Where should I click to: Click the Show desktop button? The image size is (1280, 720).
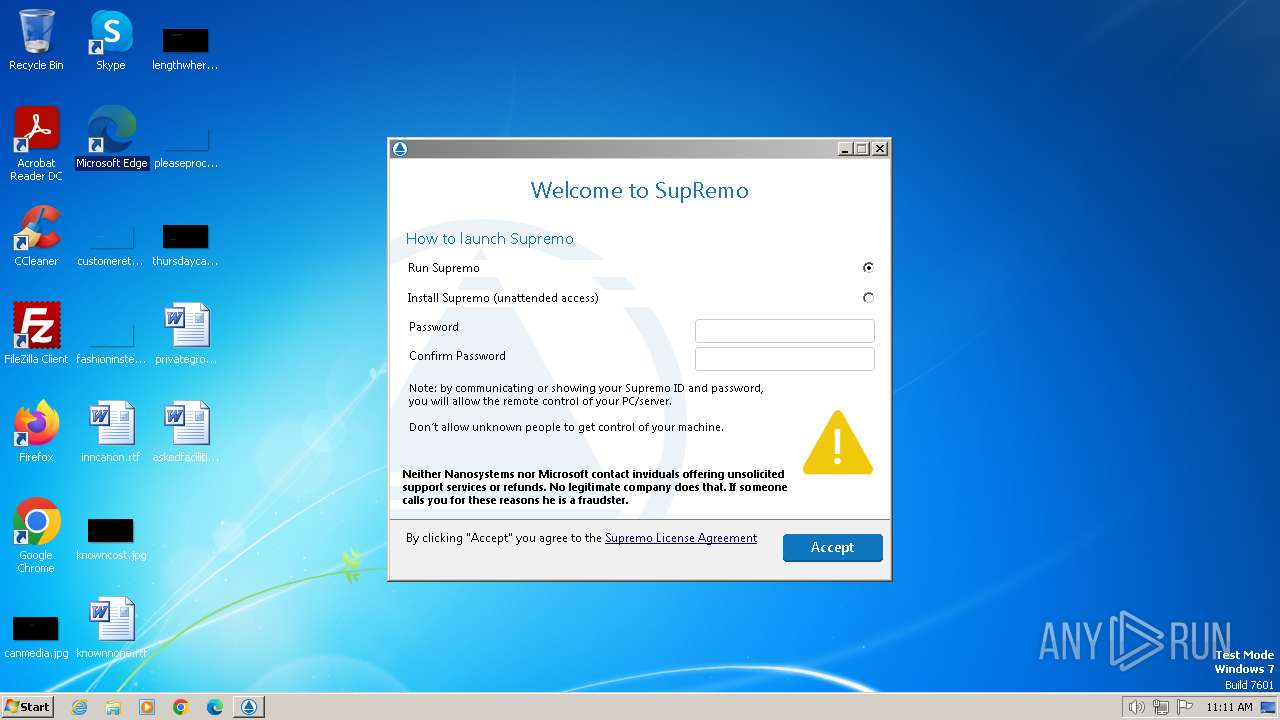click(x=1268, y=707)
